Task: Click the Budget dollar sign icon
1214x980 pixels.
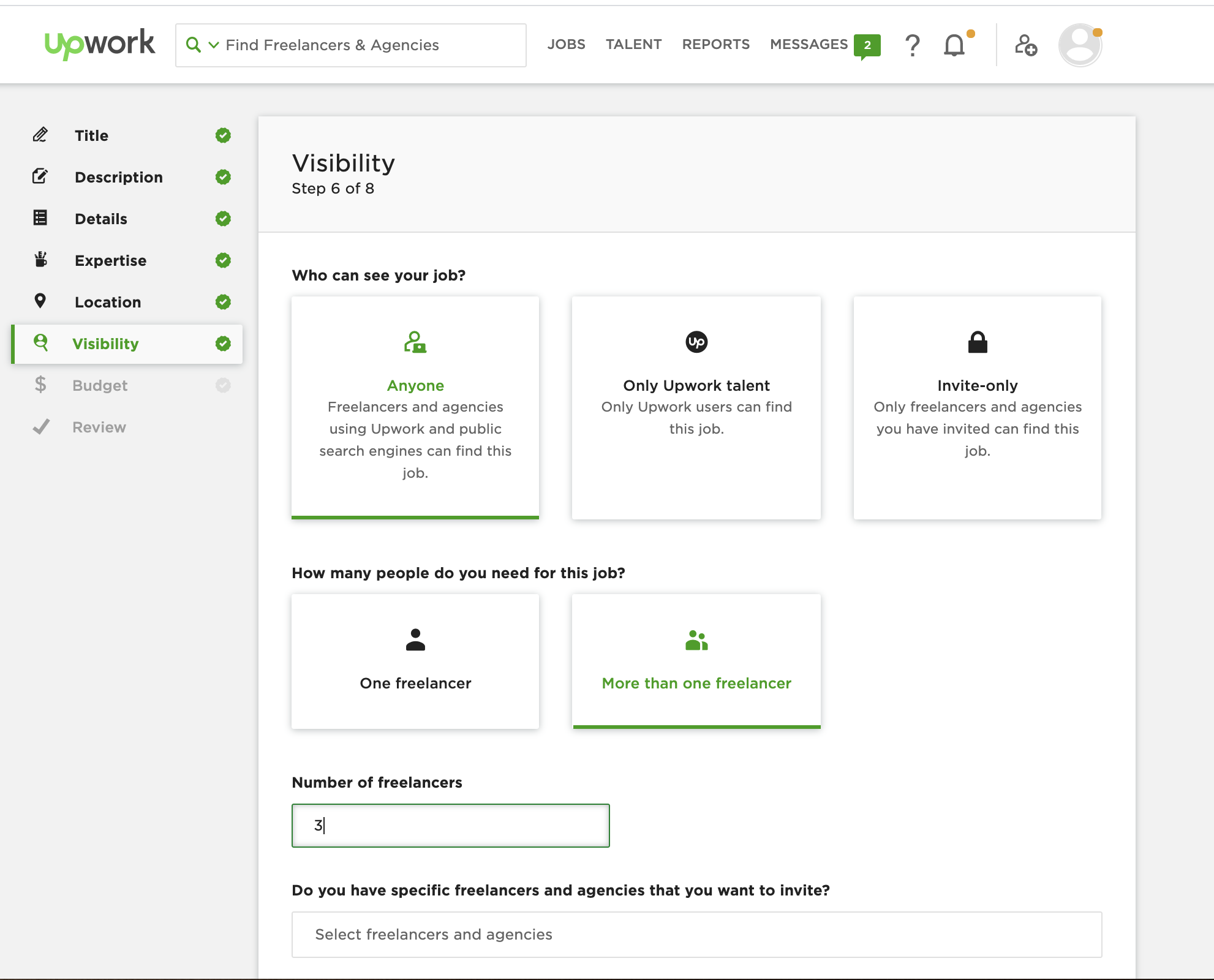Action: point(40,385)
